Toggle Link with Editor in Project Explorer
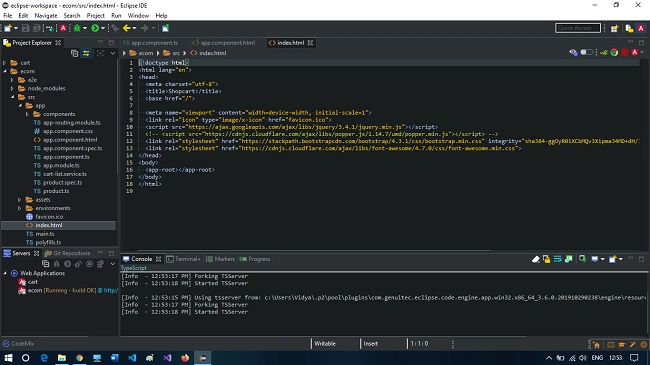This screenshot has width=650, height=365. coord(86,53)
